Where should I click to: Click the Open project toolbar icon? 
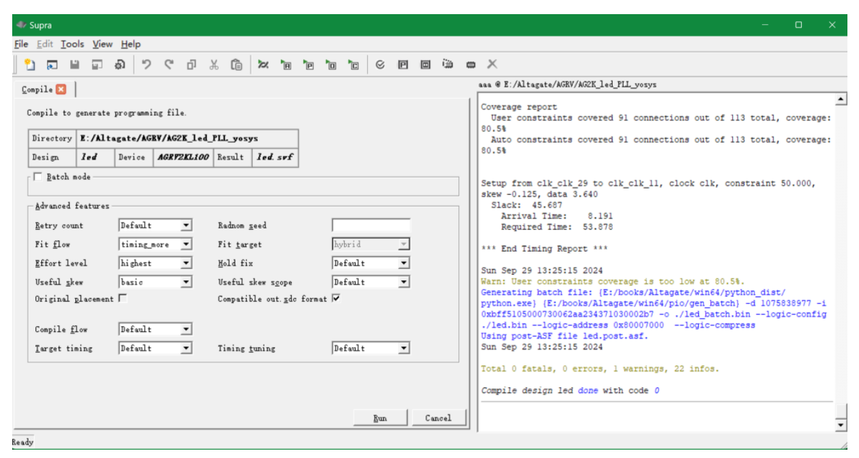(x=52, y=65)
